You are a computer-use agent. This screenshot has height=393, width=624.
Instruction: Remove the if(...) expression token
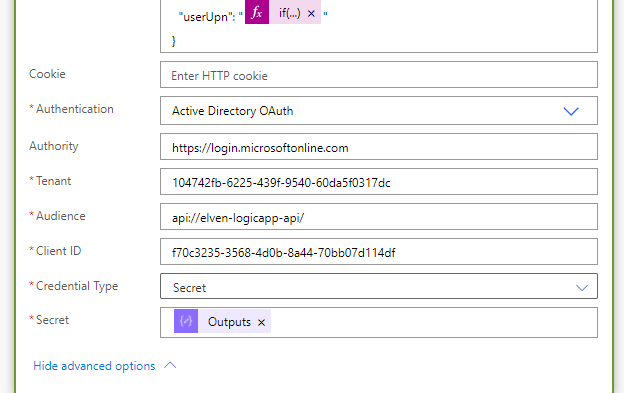[311, 14]
